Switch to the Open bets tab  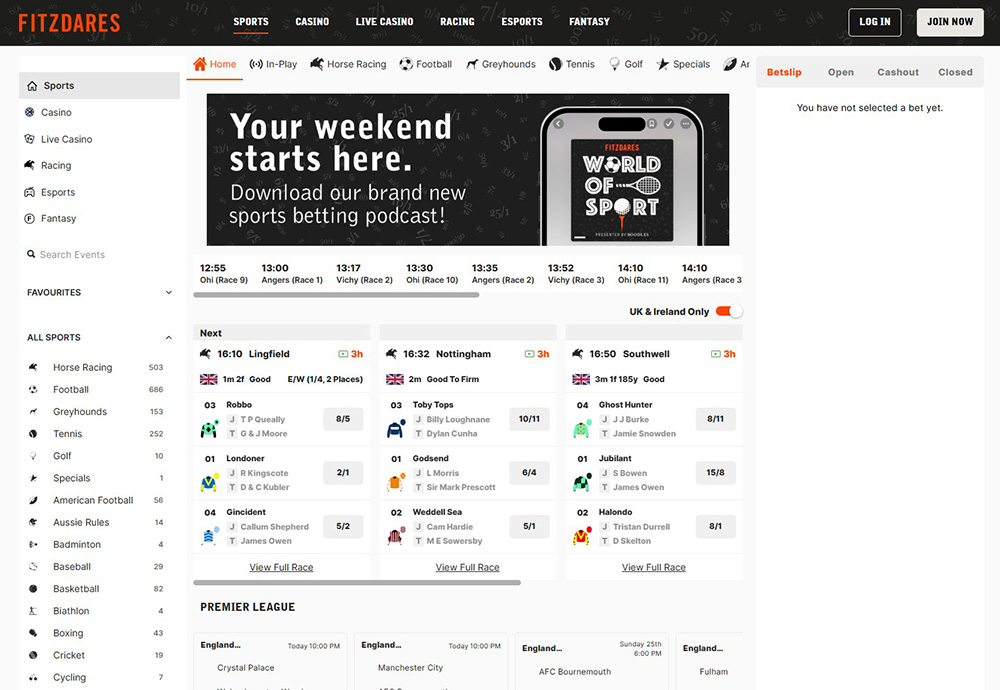(841, 72)
